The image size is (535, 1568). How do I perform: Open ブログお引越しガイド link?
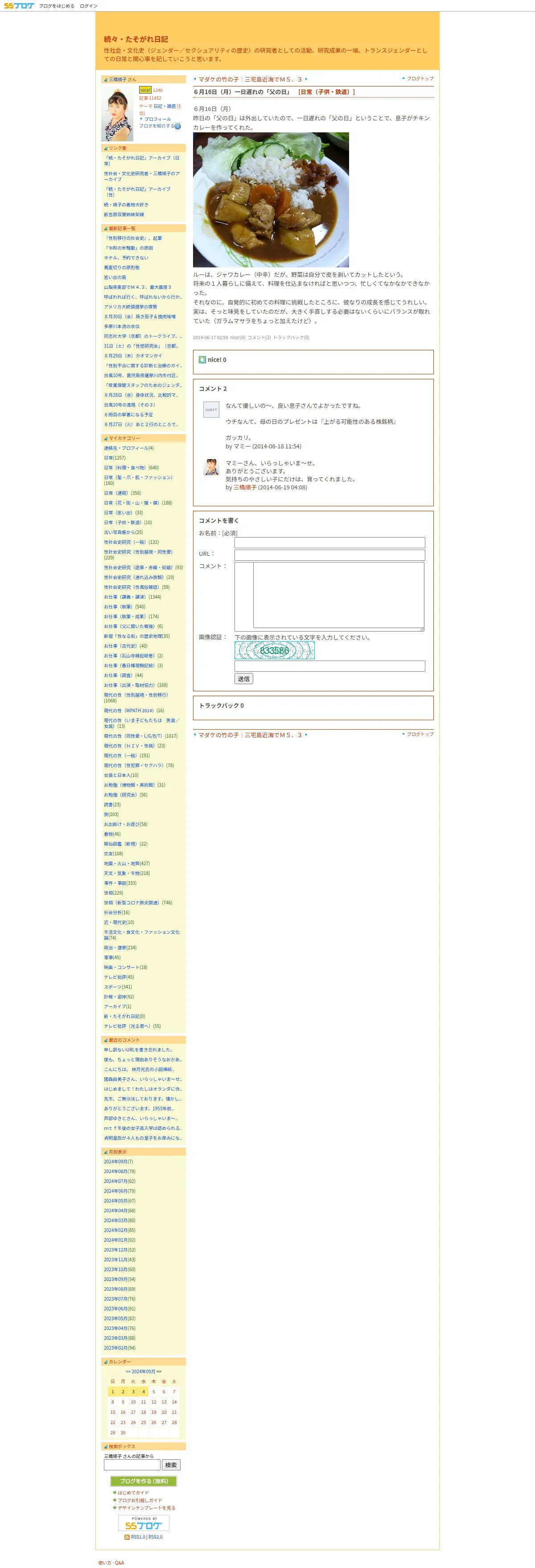(x=140, y=1500)
